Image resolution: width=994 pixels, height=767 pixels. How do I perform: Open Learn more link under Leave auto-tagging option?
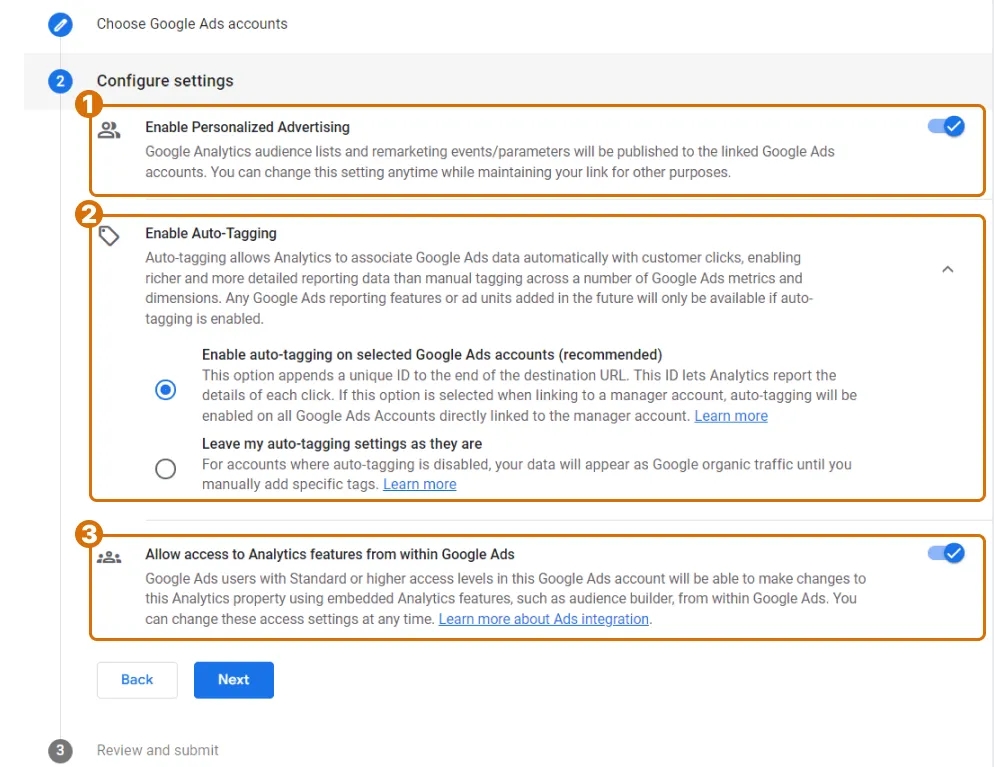click(x=419, y=484)
